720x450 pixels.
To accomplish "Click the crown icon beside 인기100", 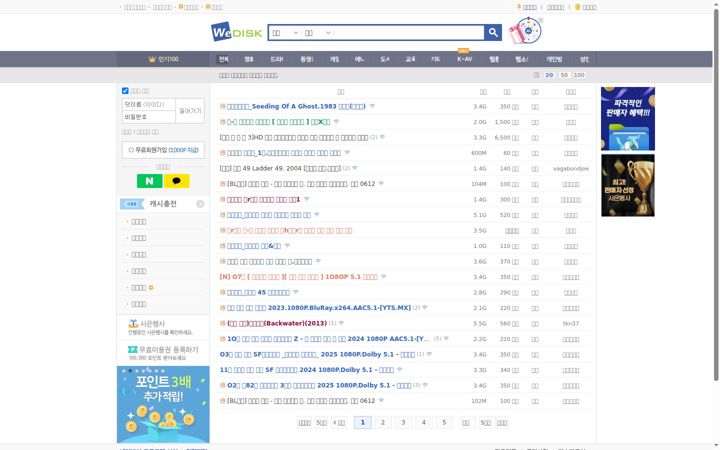I will pyautogui.click(x=152, y=59).
